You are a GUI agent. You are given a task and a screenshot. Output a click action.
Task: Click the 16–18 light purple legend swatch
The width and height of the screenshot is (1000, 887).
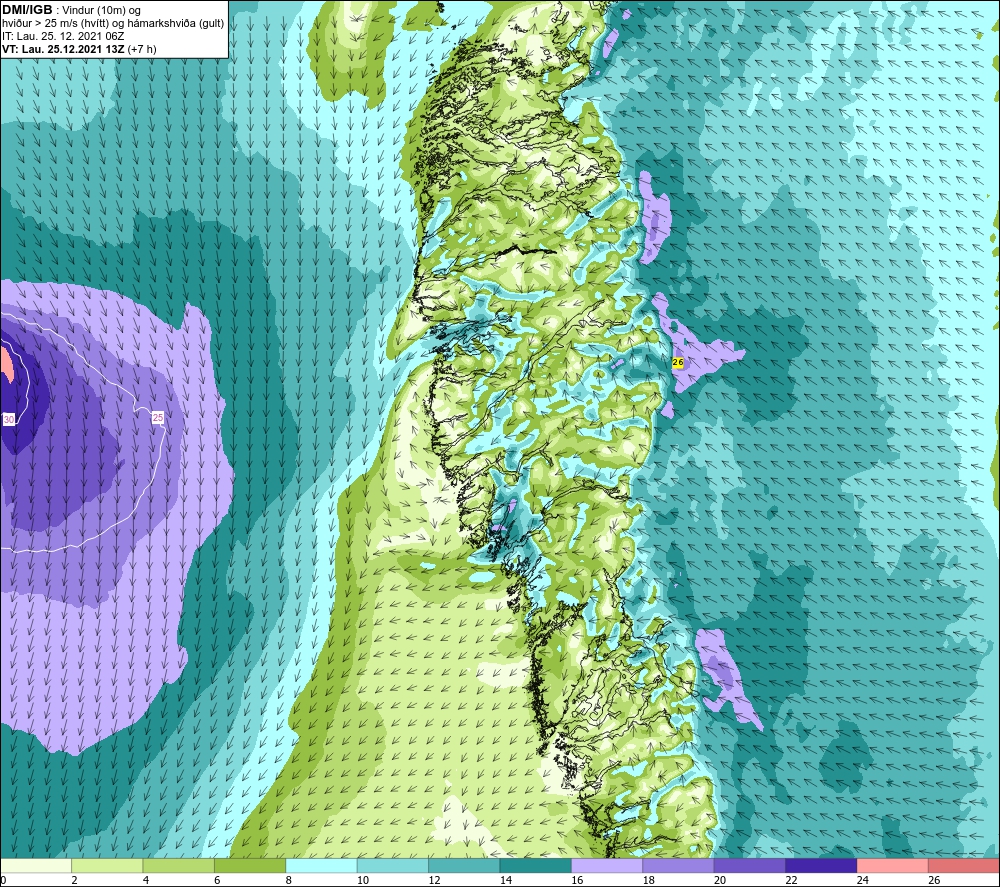coord(607,866)
